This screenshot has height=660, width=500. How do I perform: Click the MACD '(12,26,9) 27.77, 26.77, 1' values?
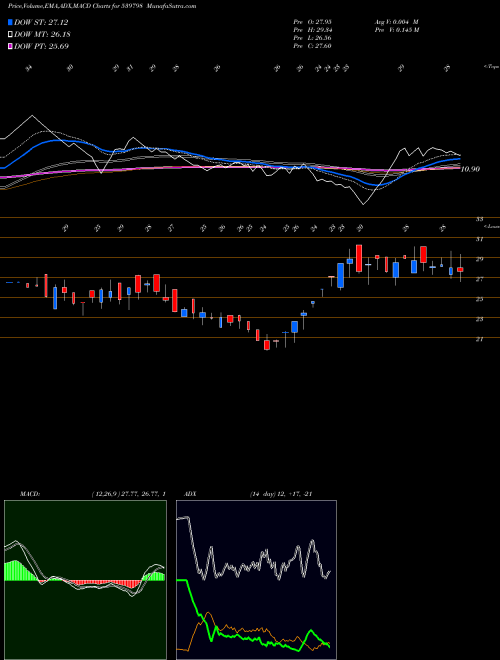pyautogui.click(x=128, y=494)
